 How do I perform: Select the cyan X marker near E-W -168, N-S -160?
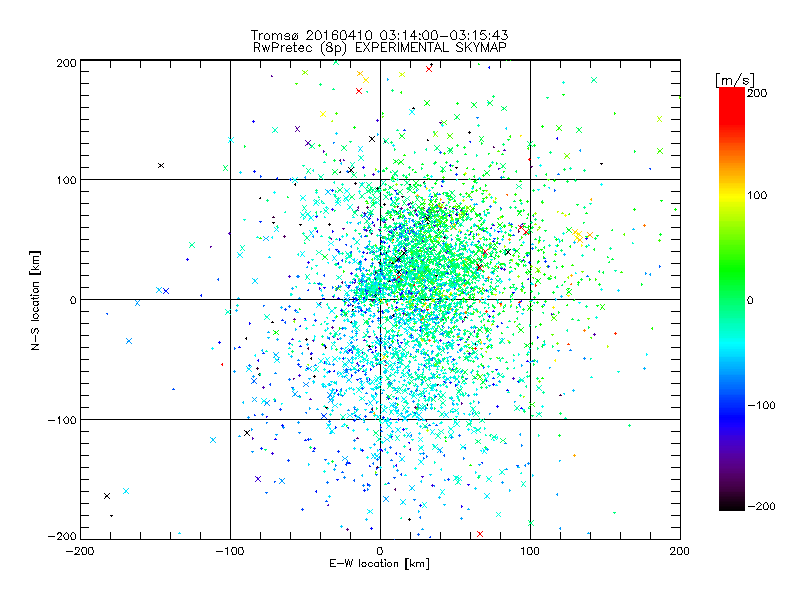pyautogui.click(x=126, y=491)
